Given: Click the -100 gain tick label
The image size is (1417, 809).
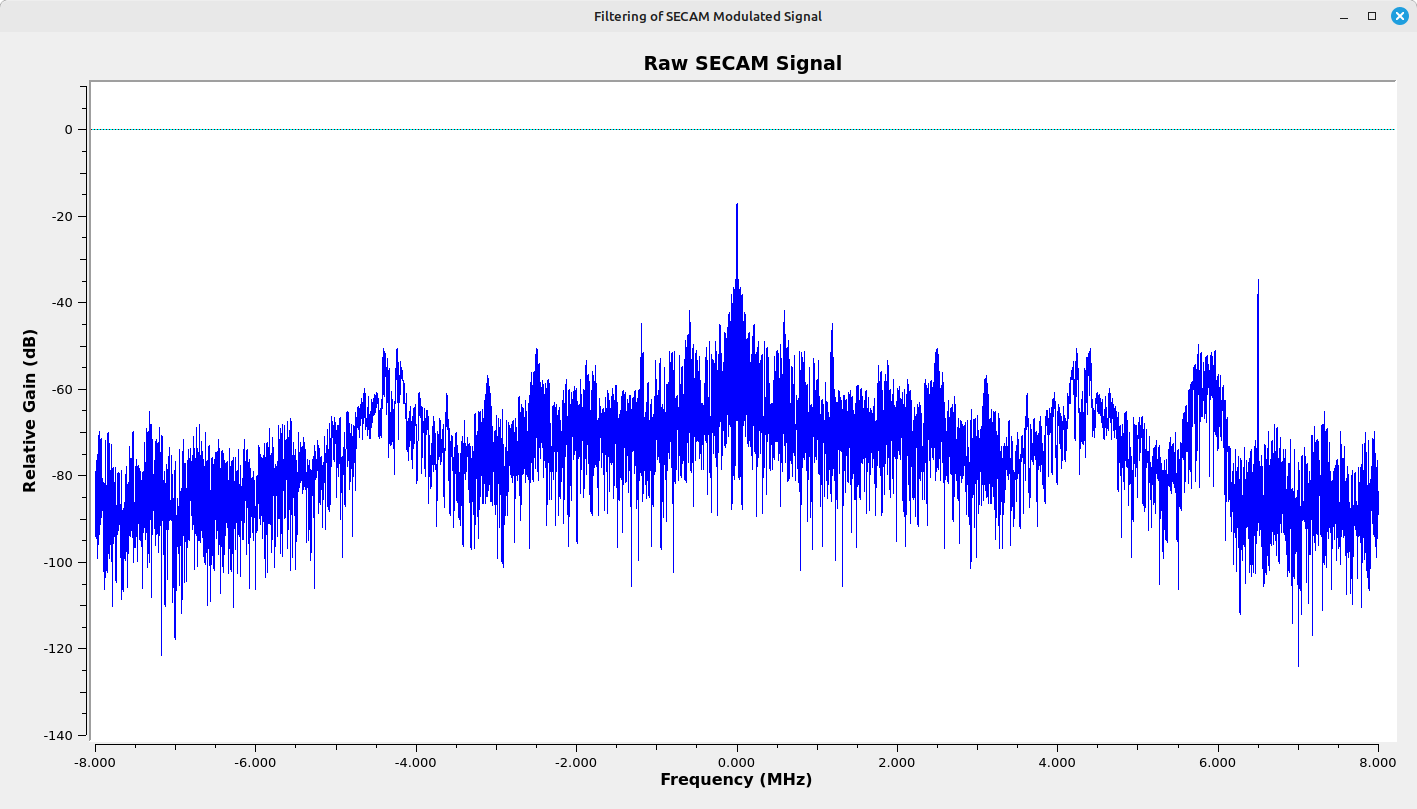Looking at the screenshot, I should click(x=58, y=563).
